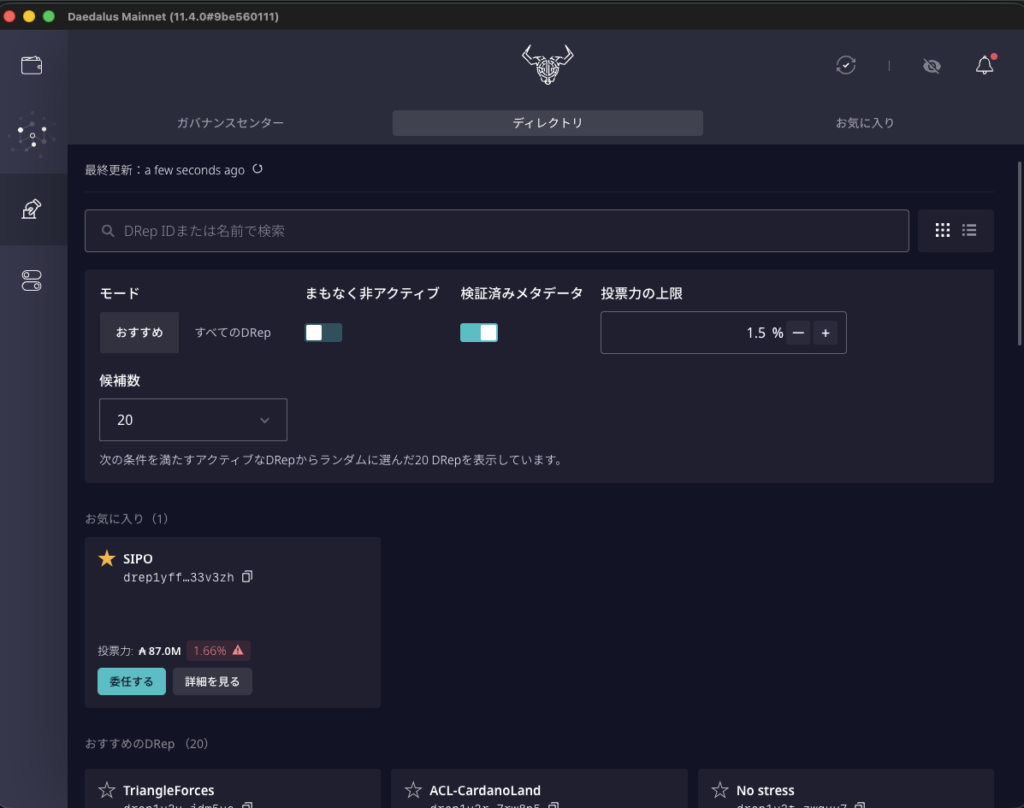The height and width of the screenshot is (808, 1024).
Task: Click 詳細を見る for SIPO
Action: (x=212, y=681)
